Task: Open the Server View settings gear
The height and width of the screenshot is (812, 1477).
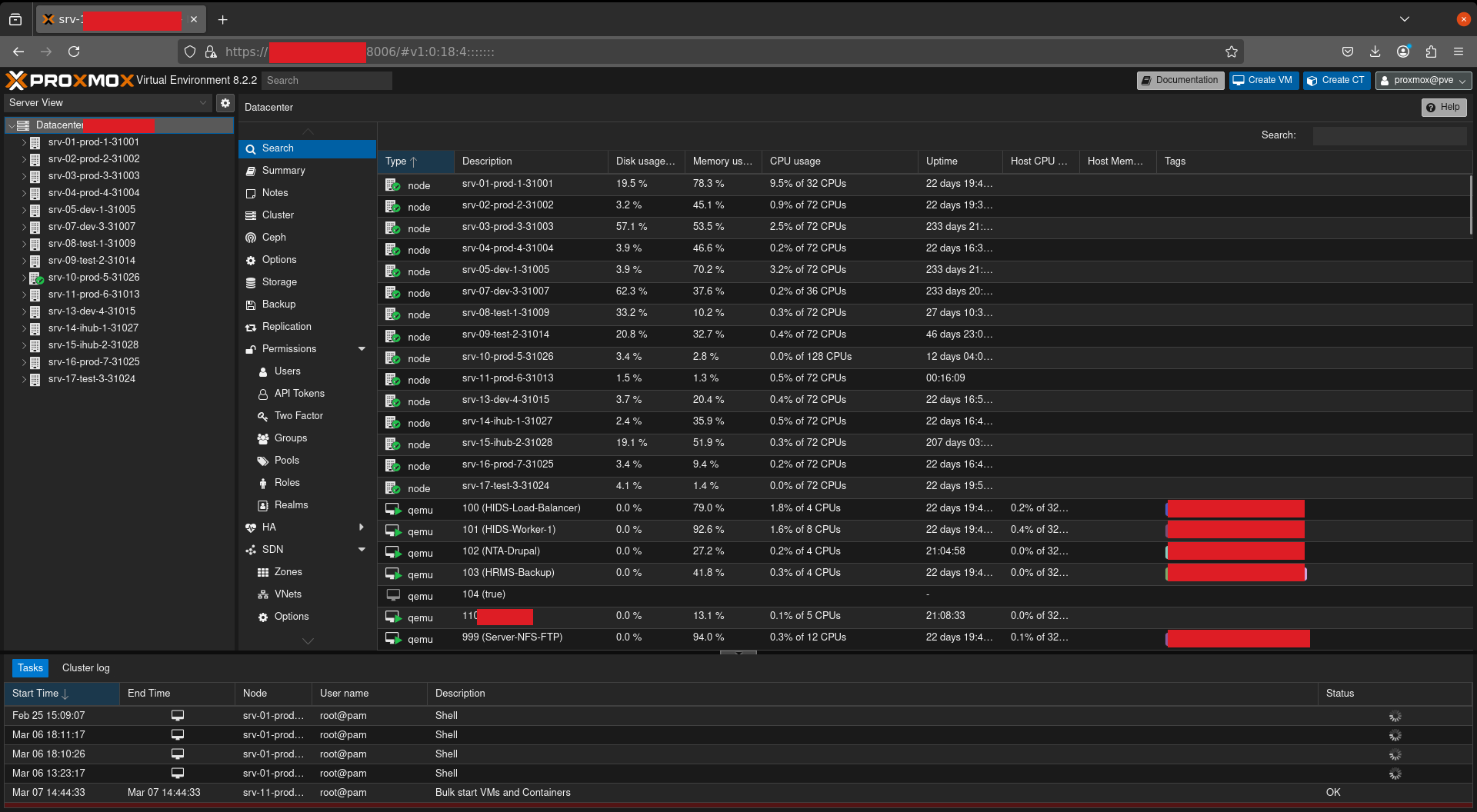Action: (225, 103)
